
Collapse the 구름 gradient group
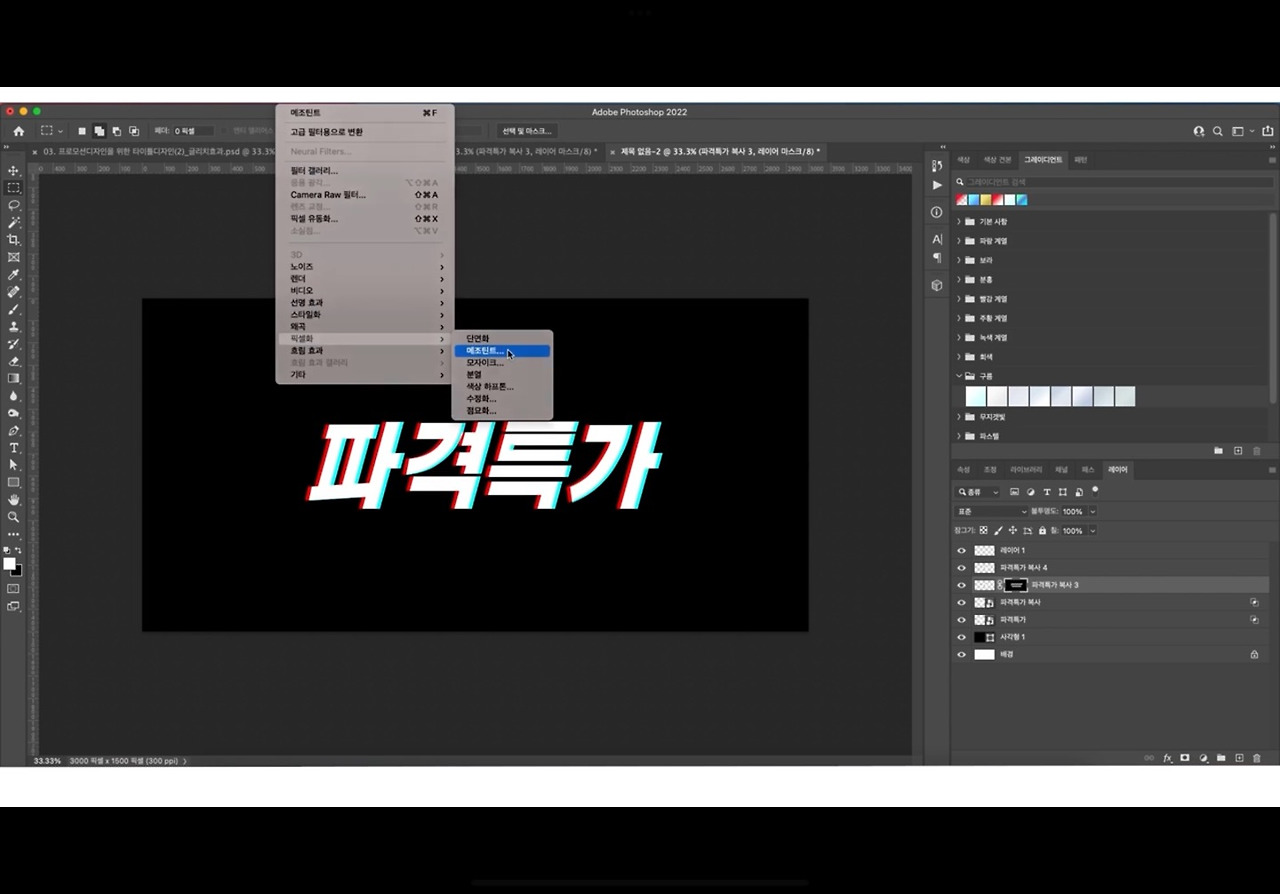[959, 376]
